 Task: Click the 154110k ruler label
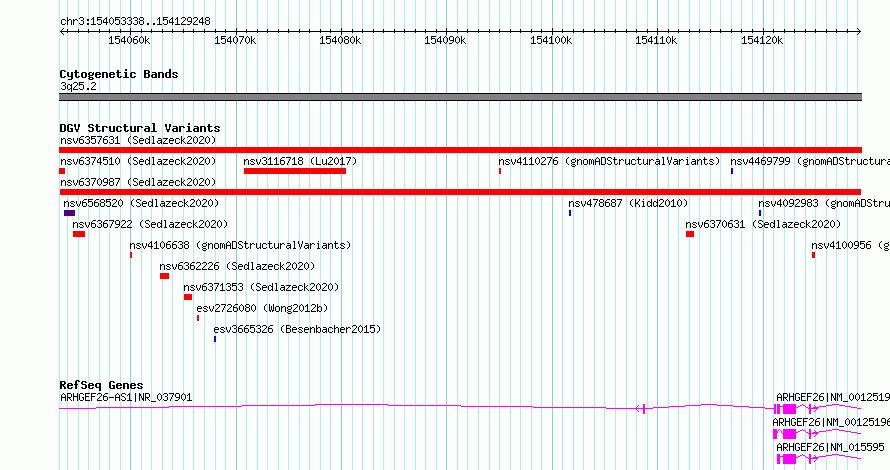click(656, 40)
